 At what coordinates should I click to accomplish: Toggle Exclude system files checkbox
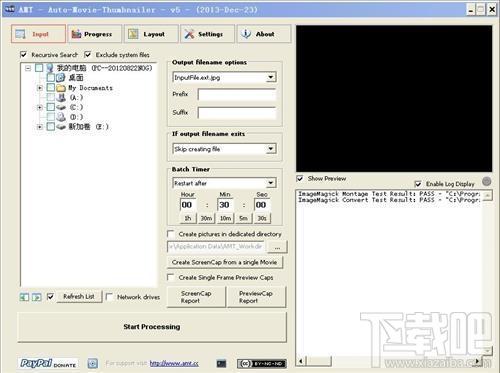(88, 54)
